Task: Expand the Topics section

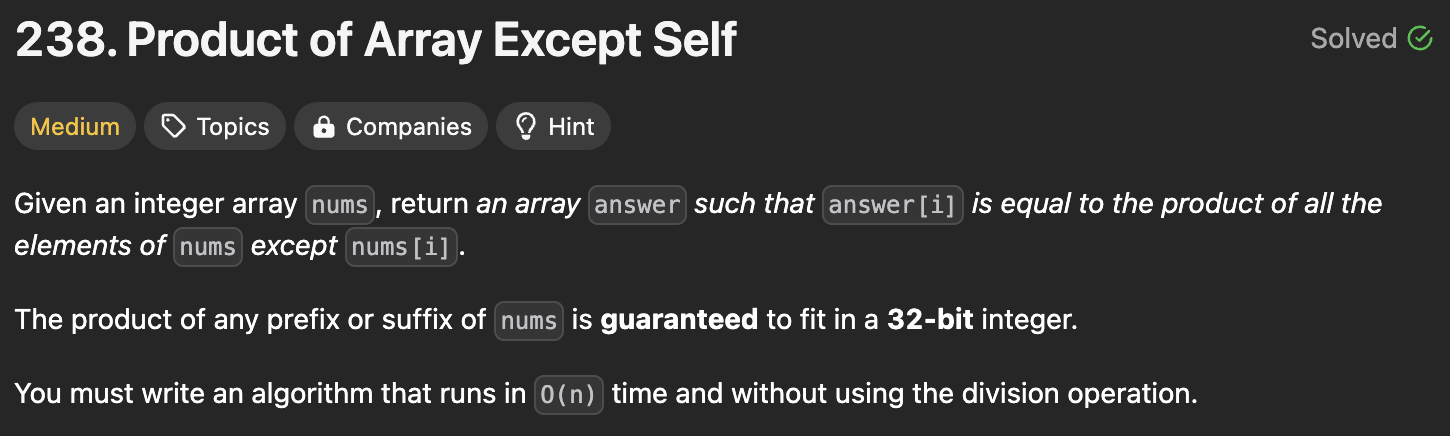Action: 215,127
